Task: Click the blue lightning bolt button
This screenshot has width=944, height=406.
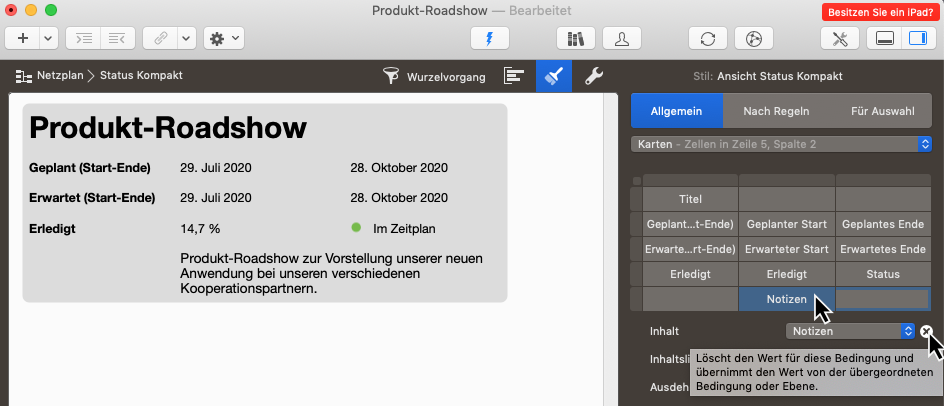Action: pyautogui.click(x=489, y=39)
